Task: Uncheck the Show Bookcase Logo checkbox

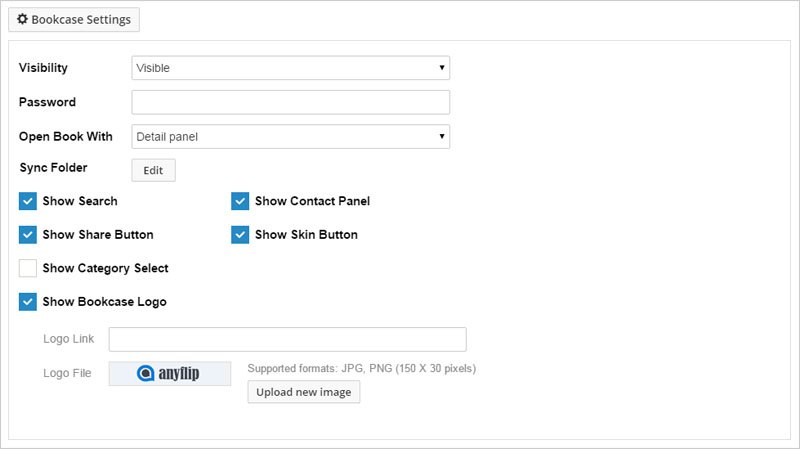Action: coord(28,302)
